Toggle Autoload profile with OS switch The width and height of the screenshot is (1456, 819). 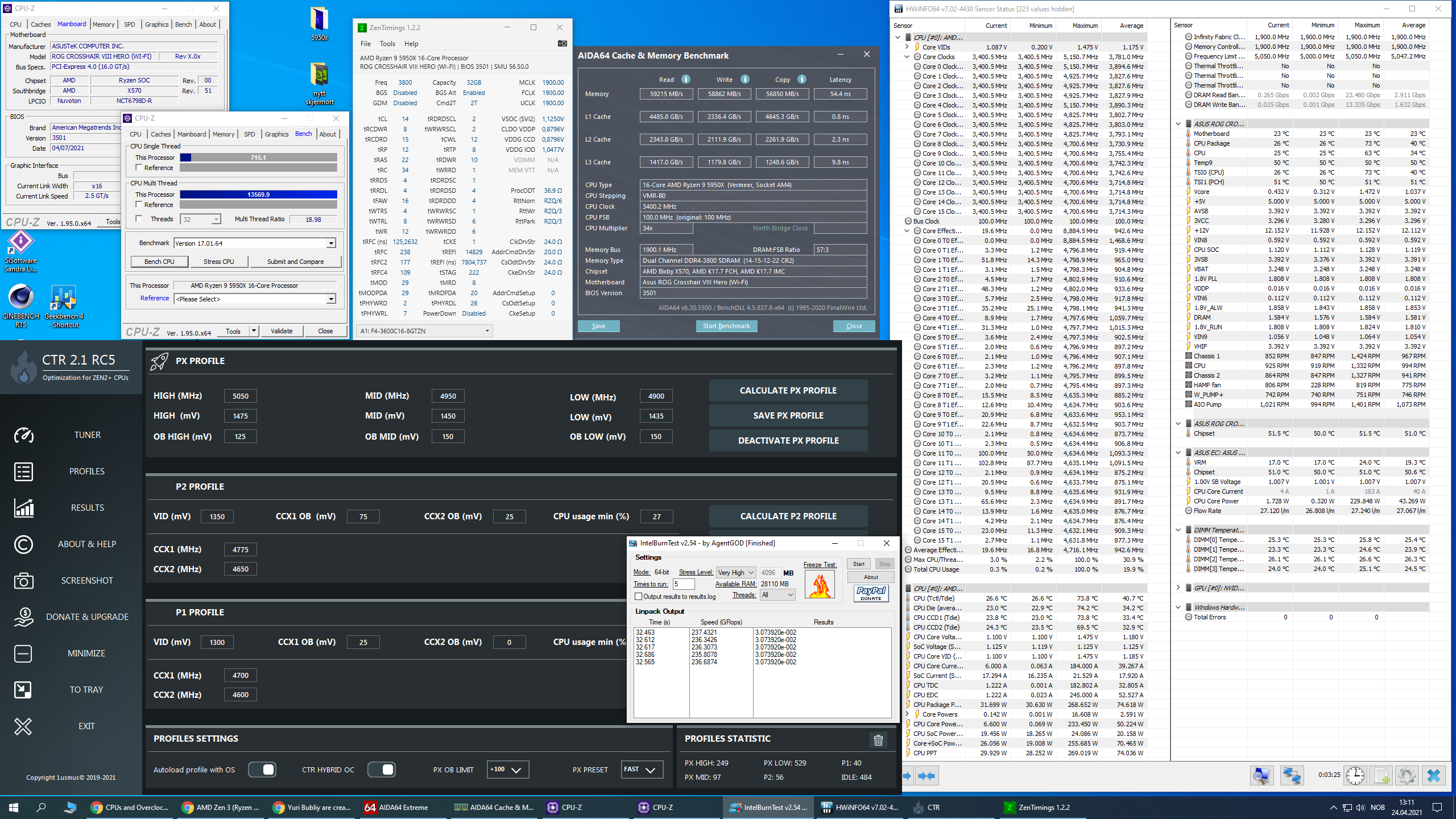coord(262,770)
